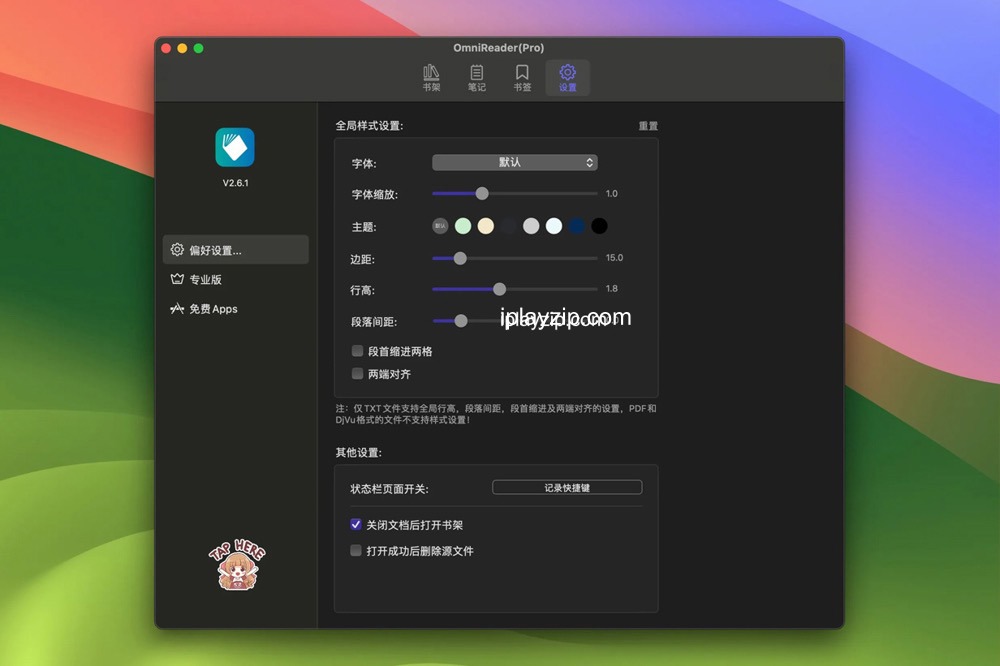Click the V2.6.1 version label
The image size is (1000, 666).
235,183
